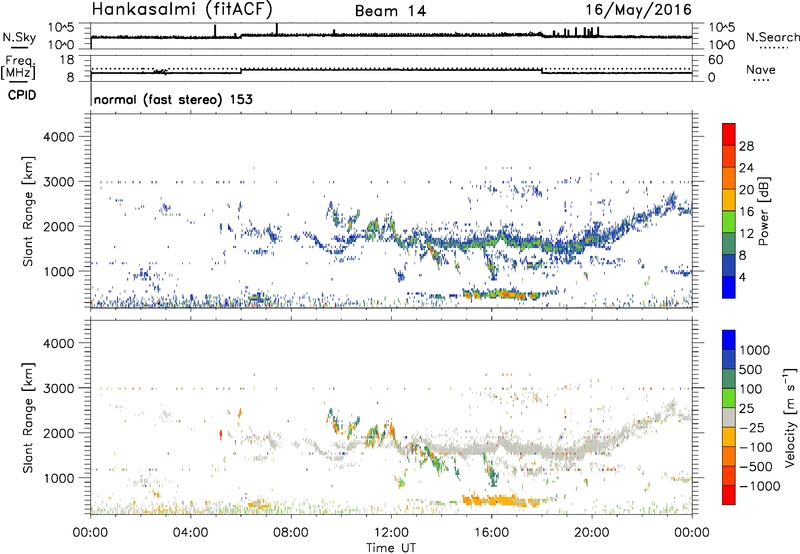The image size is (800, 554).
Task: Click the '04:00' time axis tick label
Action: pos(190,533)
